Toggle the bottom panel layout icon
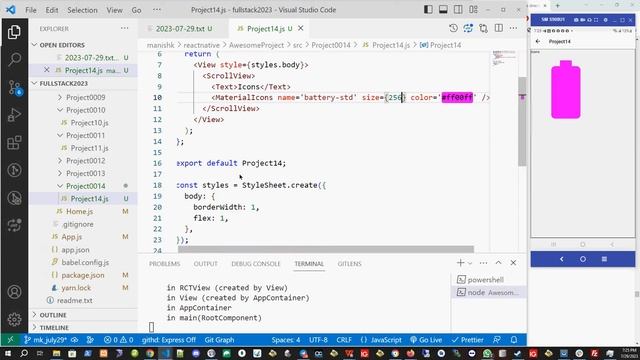This screenshot has height=360, width=640. pos(443,9)
